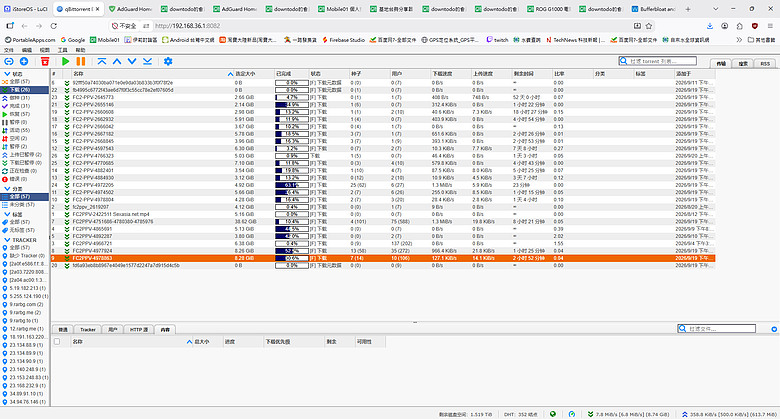Image resolution: width=780 pixels, height=419 pixels.
Task: Click the add torrent link chain icon
Action: 8,61
